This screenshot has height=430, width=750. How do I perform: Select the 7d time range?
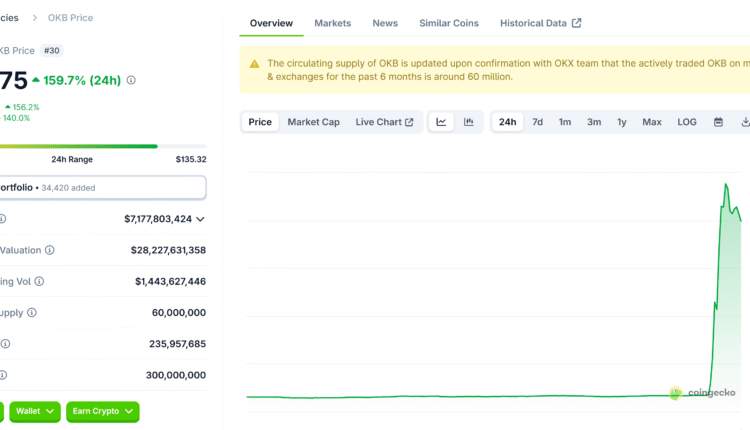pos(537,122)
